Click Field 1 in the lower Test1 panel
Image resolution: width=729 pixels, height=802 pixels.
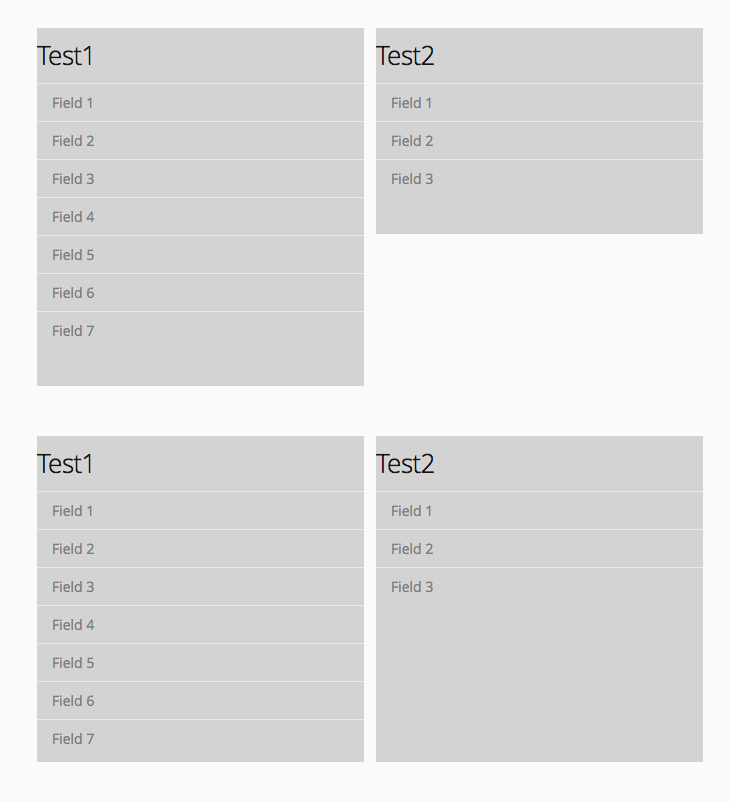[x=200, y=511]
